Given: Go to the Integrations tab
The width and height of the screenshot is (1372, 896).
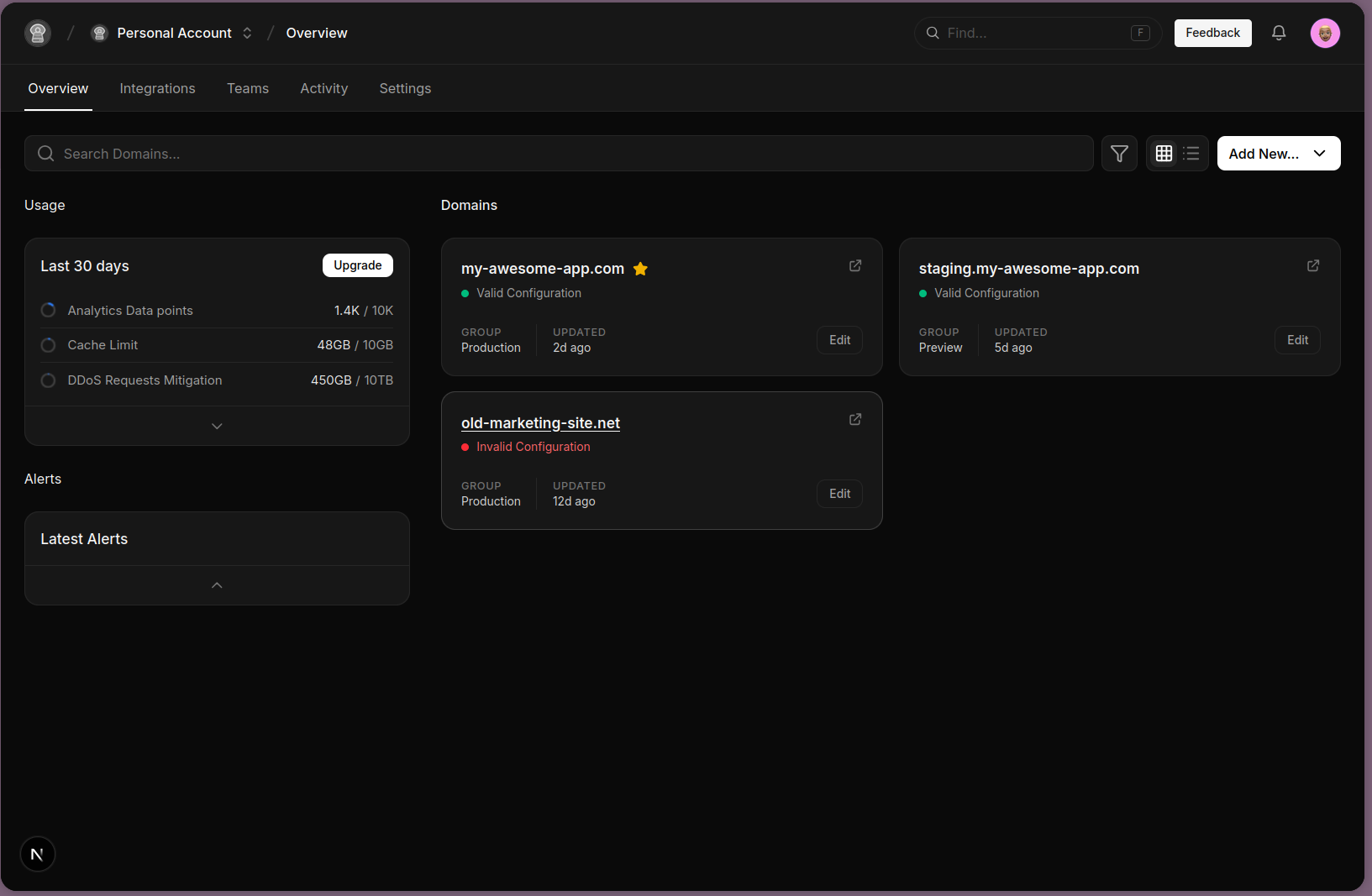Looking at the screenshot, I should pos(157,88).
